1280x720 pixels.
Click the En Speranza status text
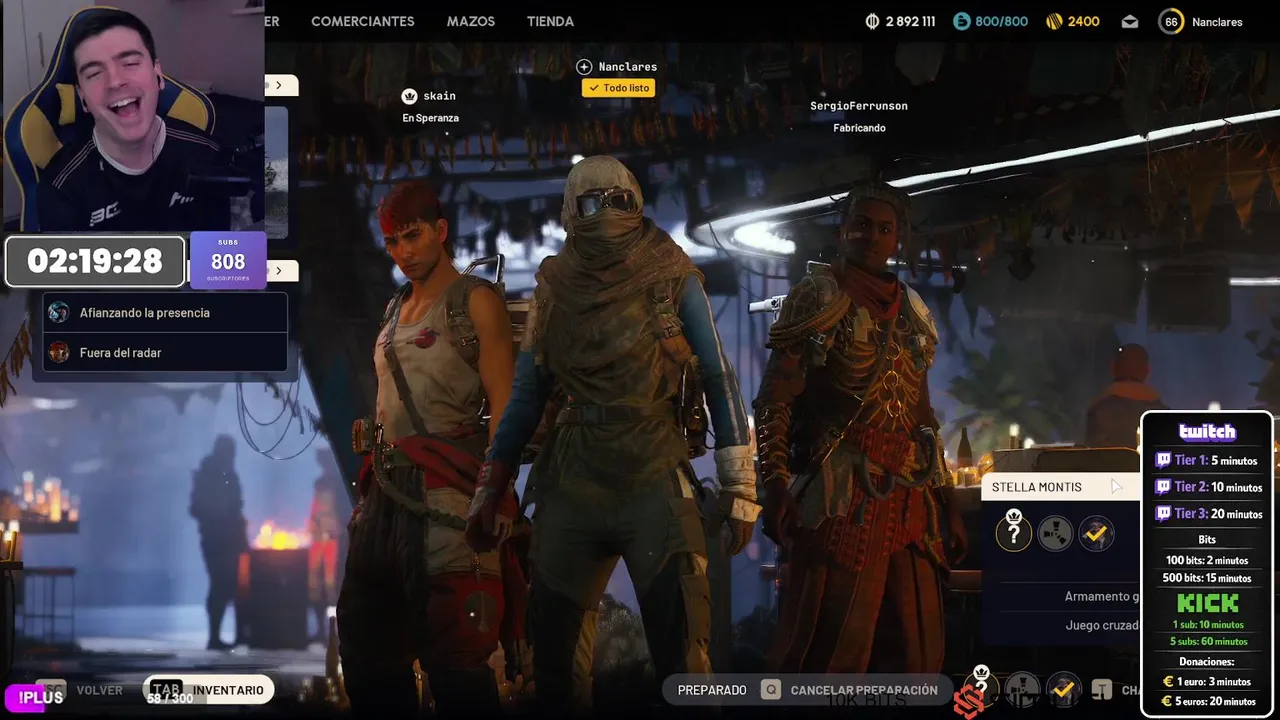click(431, 118)
